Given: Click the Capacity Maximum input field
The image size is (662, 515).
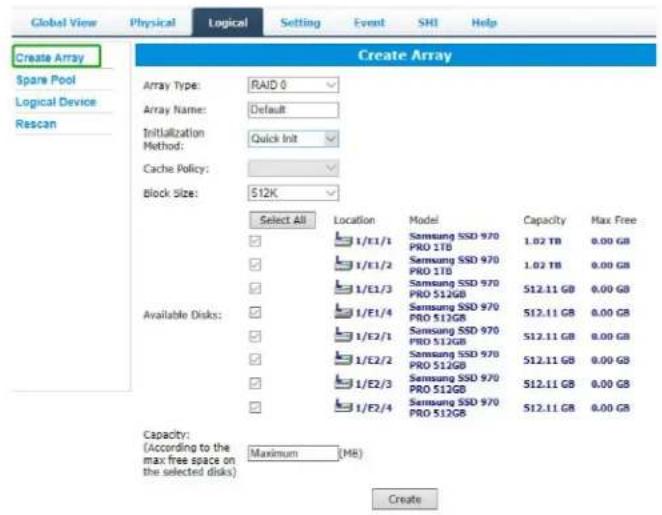Looking at the screenshot, I should point(293,453).
